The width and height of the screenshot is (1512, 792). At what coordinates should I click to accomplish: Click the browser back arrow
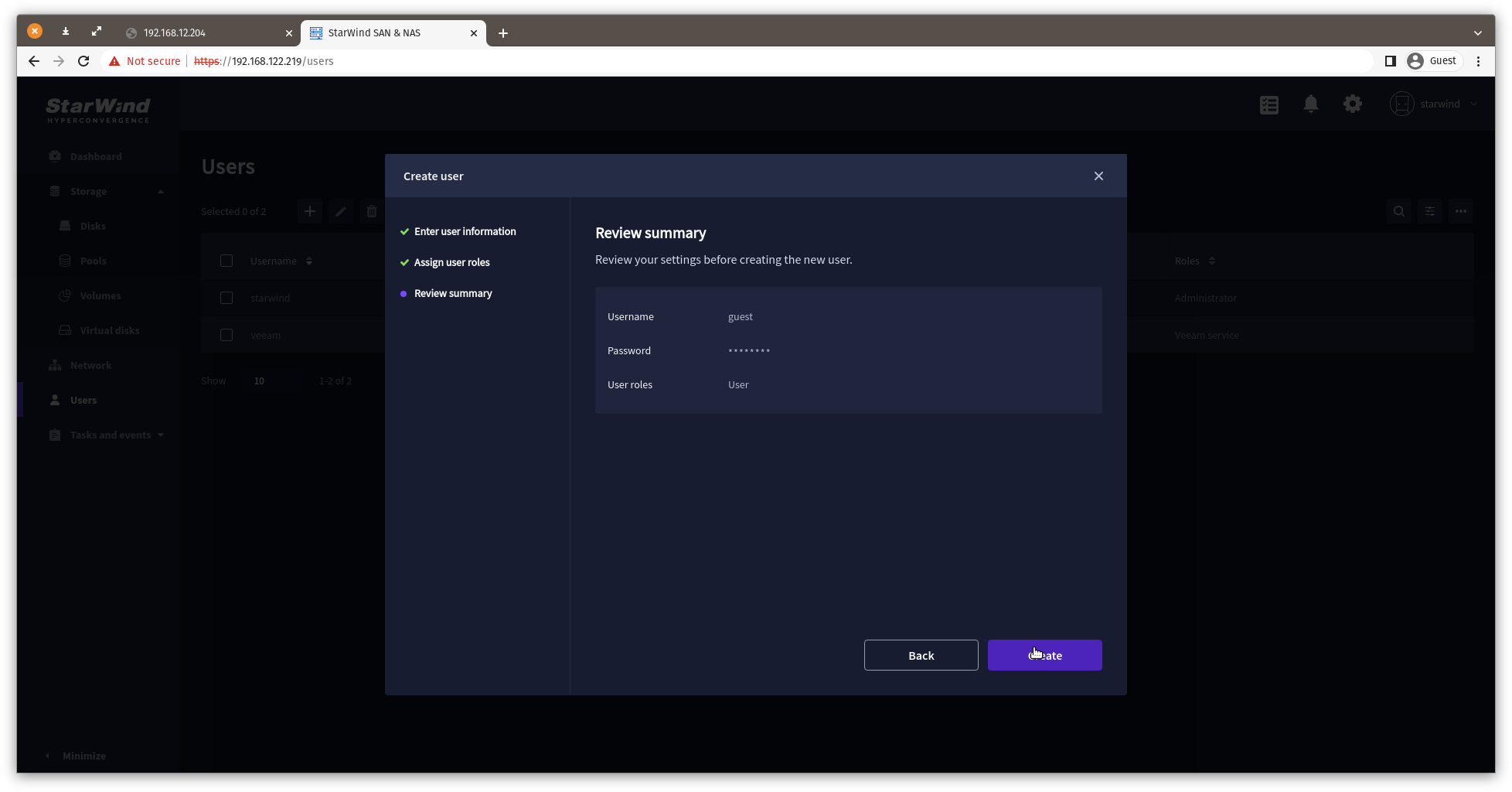point(34,61)
